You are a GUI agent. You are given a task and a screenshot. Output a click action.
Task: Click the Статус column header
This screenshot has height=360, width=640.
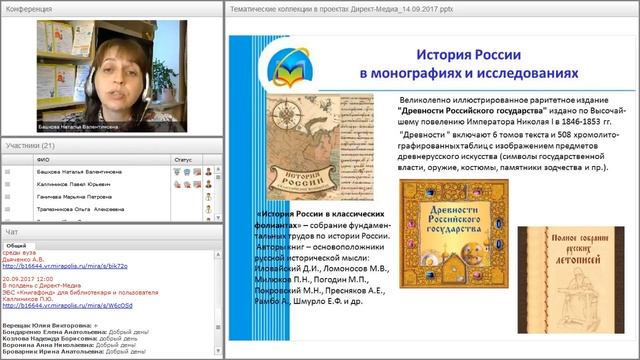point(187,160)
